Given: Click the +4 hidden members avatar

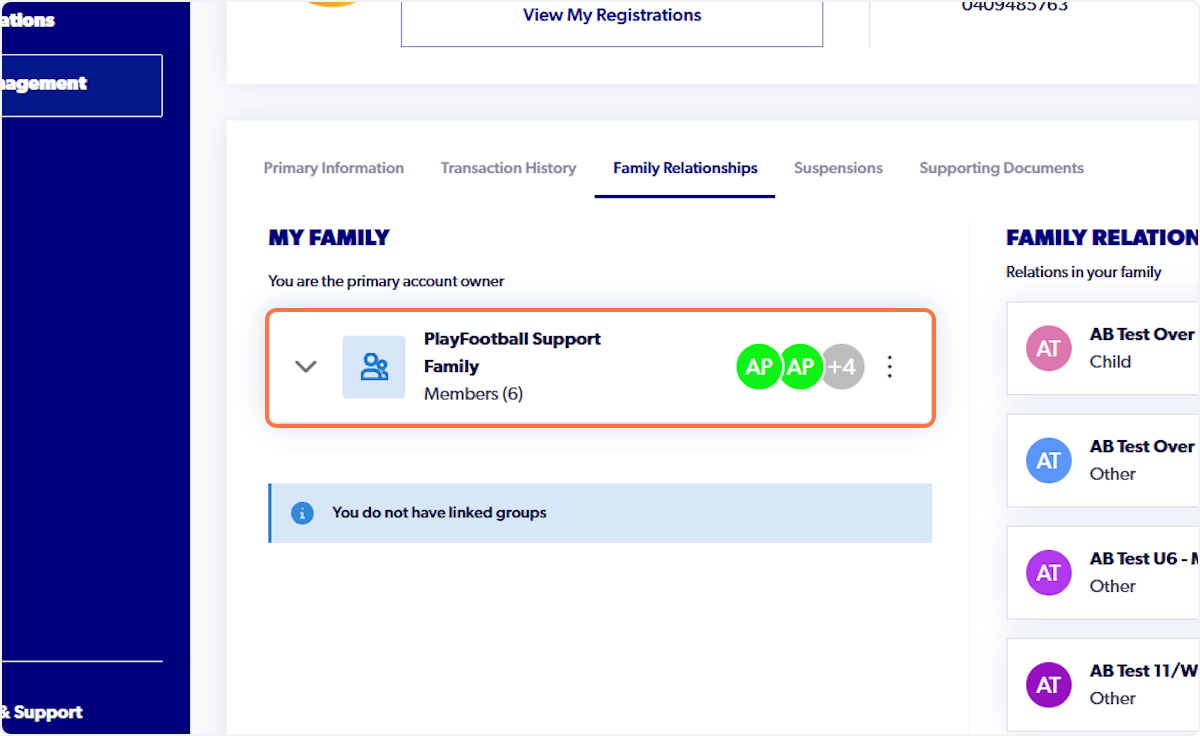Looking at the screenshot, I should pos(842,366).
